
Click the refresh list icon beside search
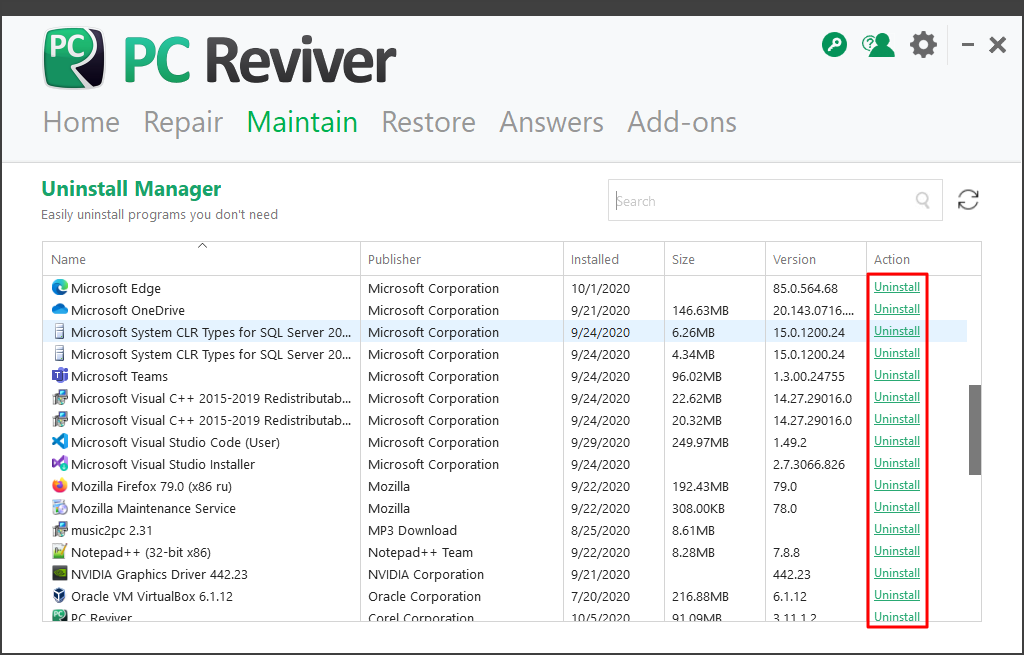968,200
